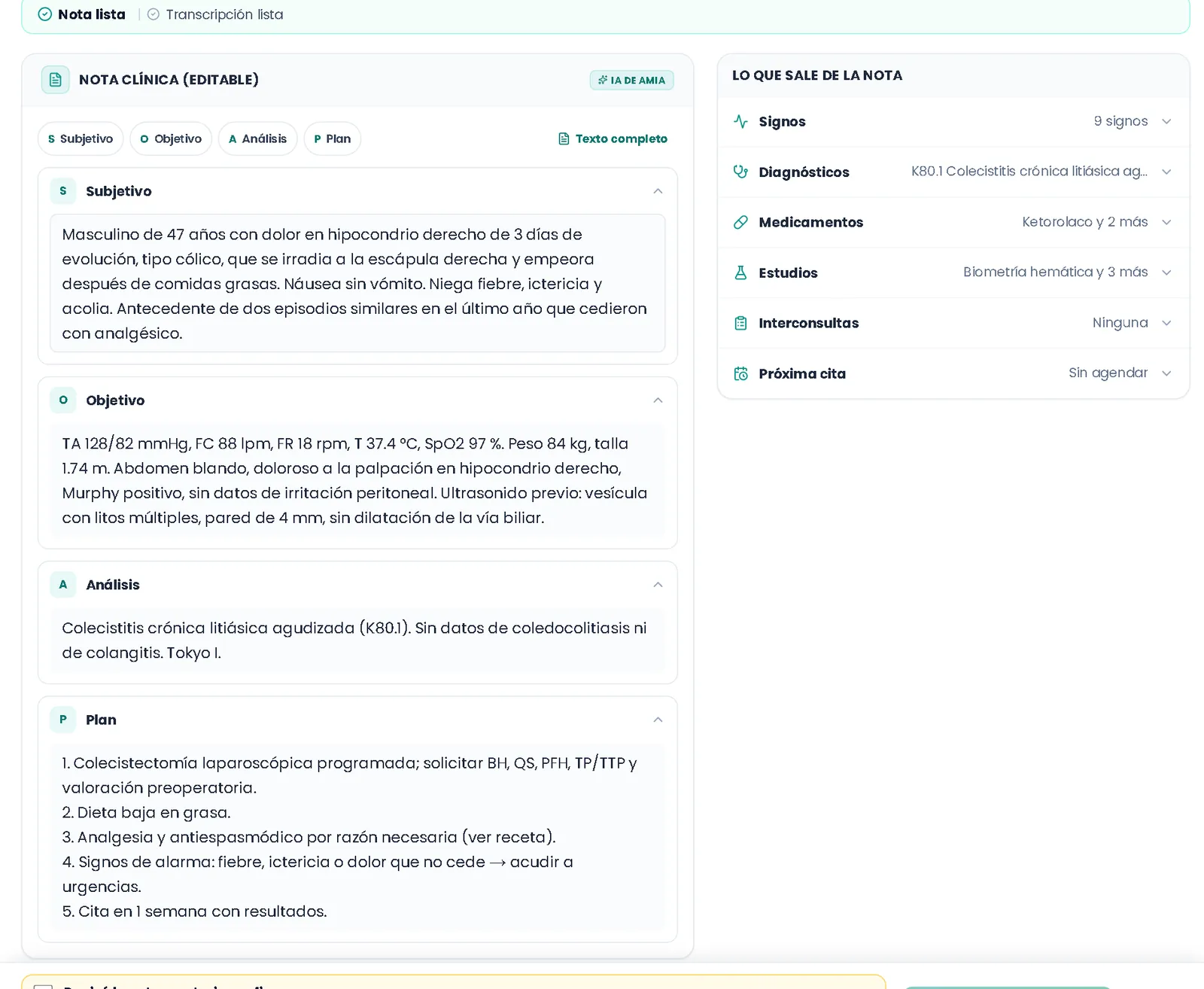The width and height of the screenshot is (1204, 989).
Task: Click the IA de AMIA badge
Action: 631,80
